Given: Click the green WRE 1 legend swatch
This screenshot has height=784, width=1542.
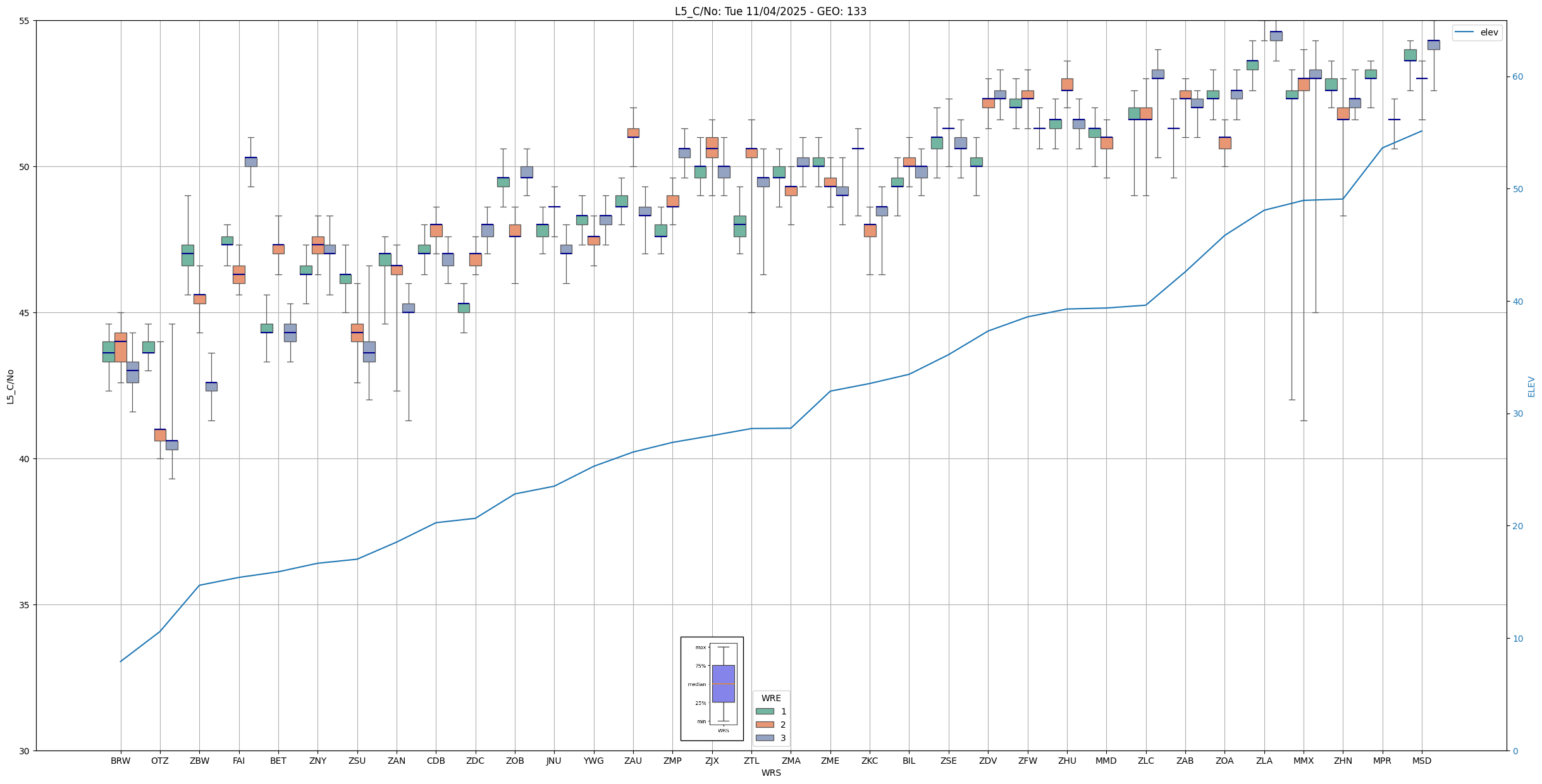Looking at the screenshot, I should click(x=764, y=711).
